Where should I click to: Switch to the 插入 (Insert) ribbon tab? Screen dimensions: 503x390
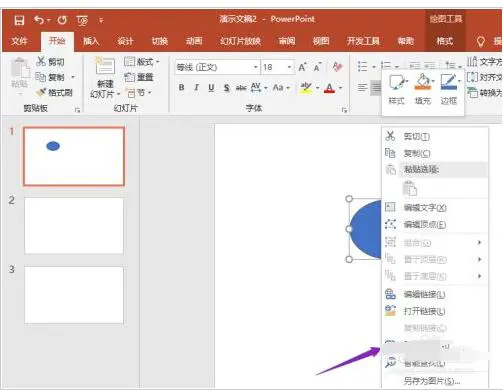coord(91,41)
